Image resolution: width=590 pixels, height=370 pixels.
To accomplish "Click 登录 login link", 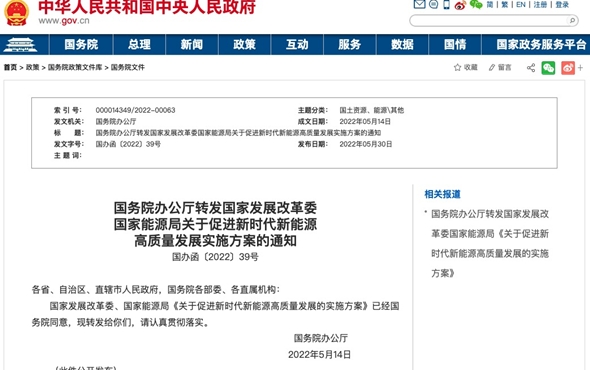I will pyautogui.click(x=562, y=5).
